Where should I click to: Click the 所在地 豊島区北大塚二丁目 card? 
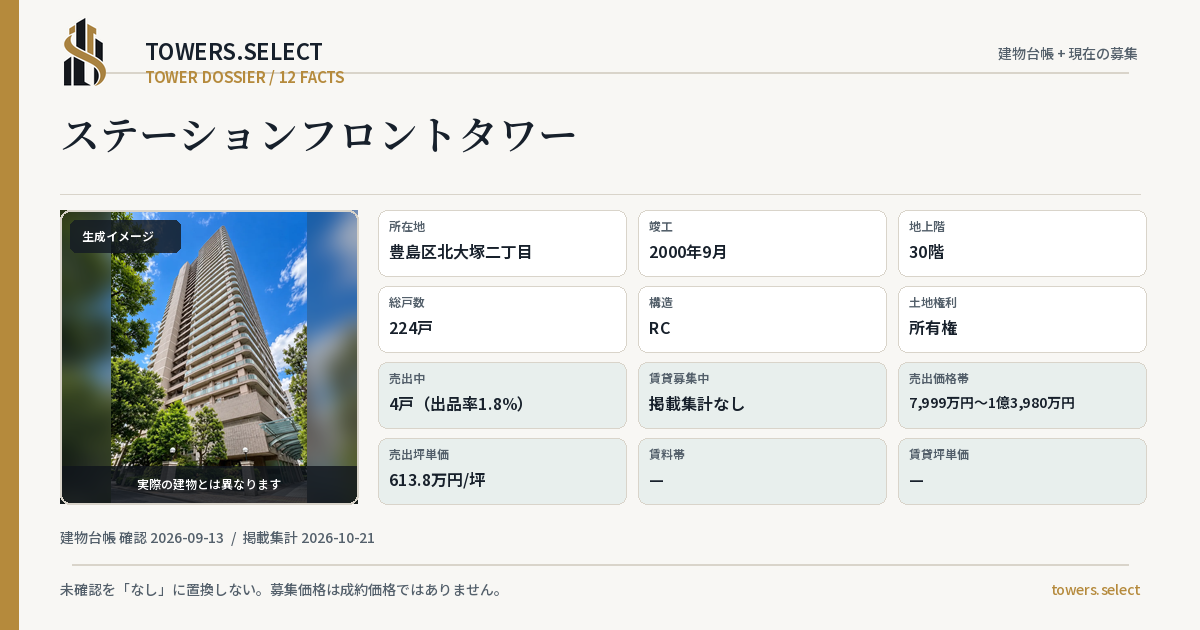tap(502, 243)
